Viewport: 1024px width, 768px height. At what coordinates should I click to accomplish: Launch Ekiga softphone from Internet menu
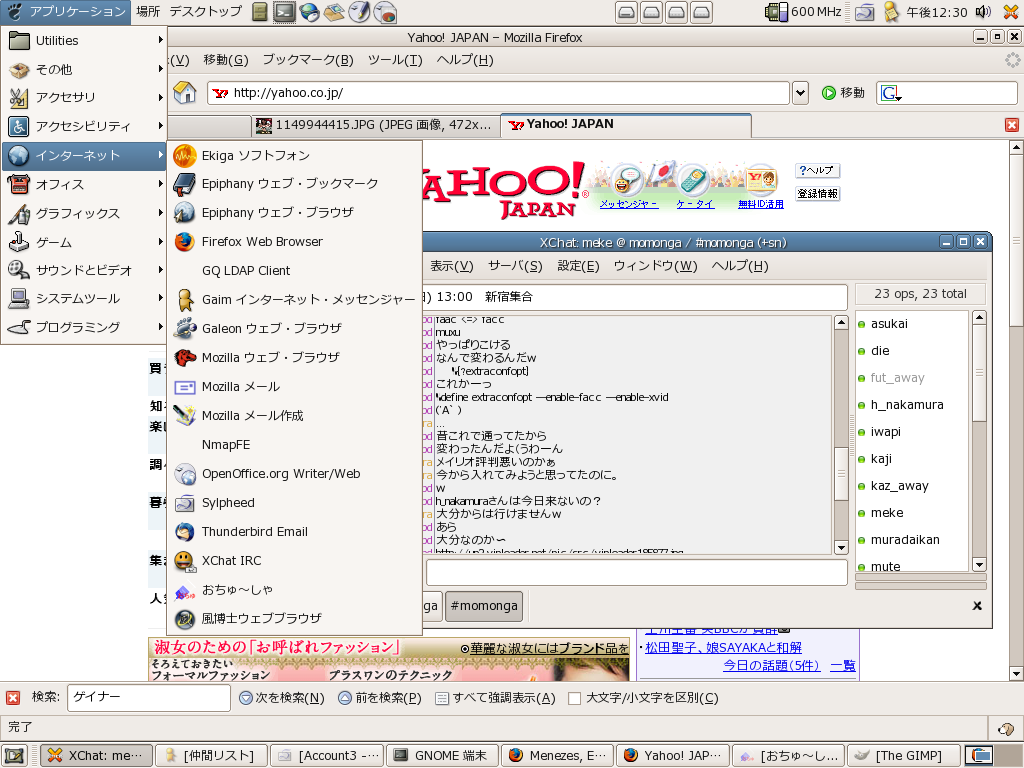pyautogui.click(x=255, y=156)
